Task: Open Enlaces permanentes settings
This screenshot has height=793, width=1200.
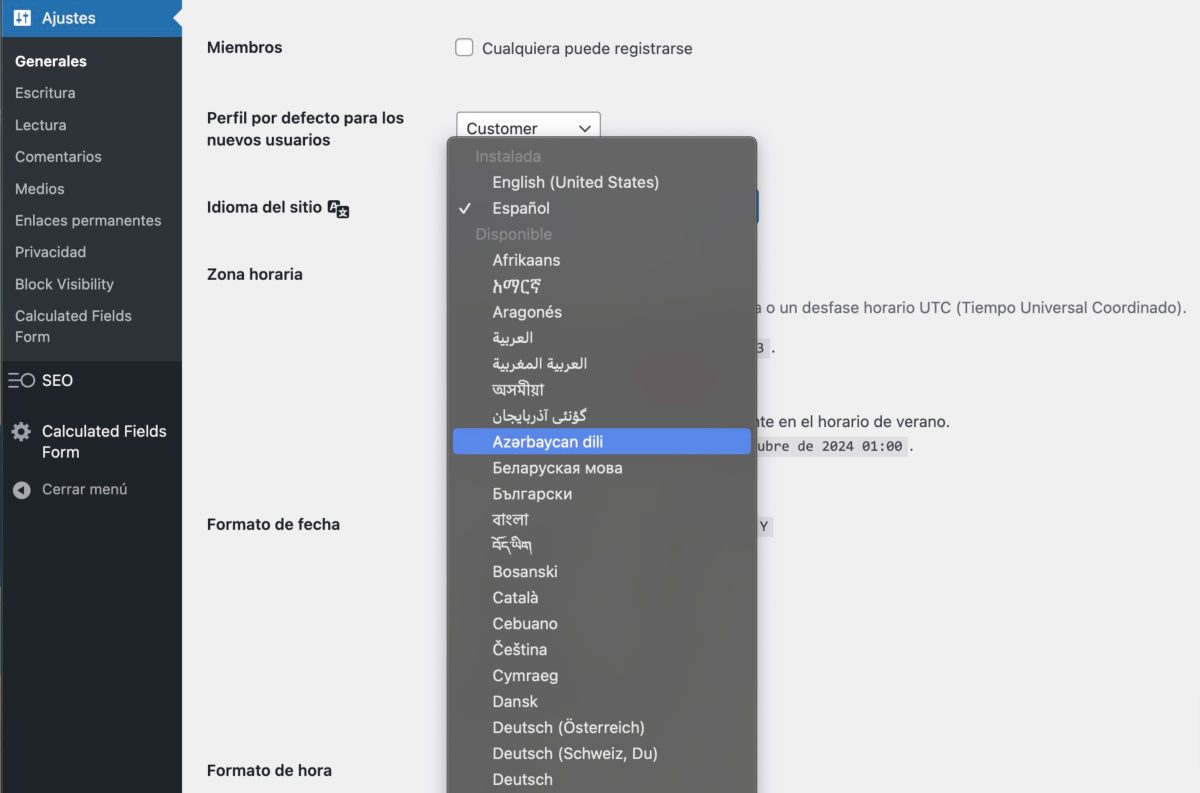Action: (x=88, y=220)
